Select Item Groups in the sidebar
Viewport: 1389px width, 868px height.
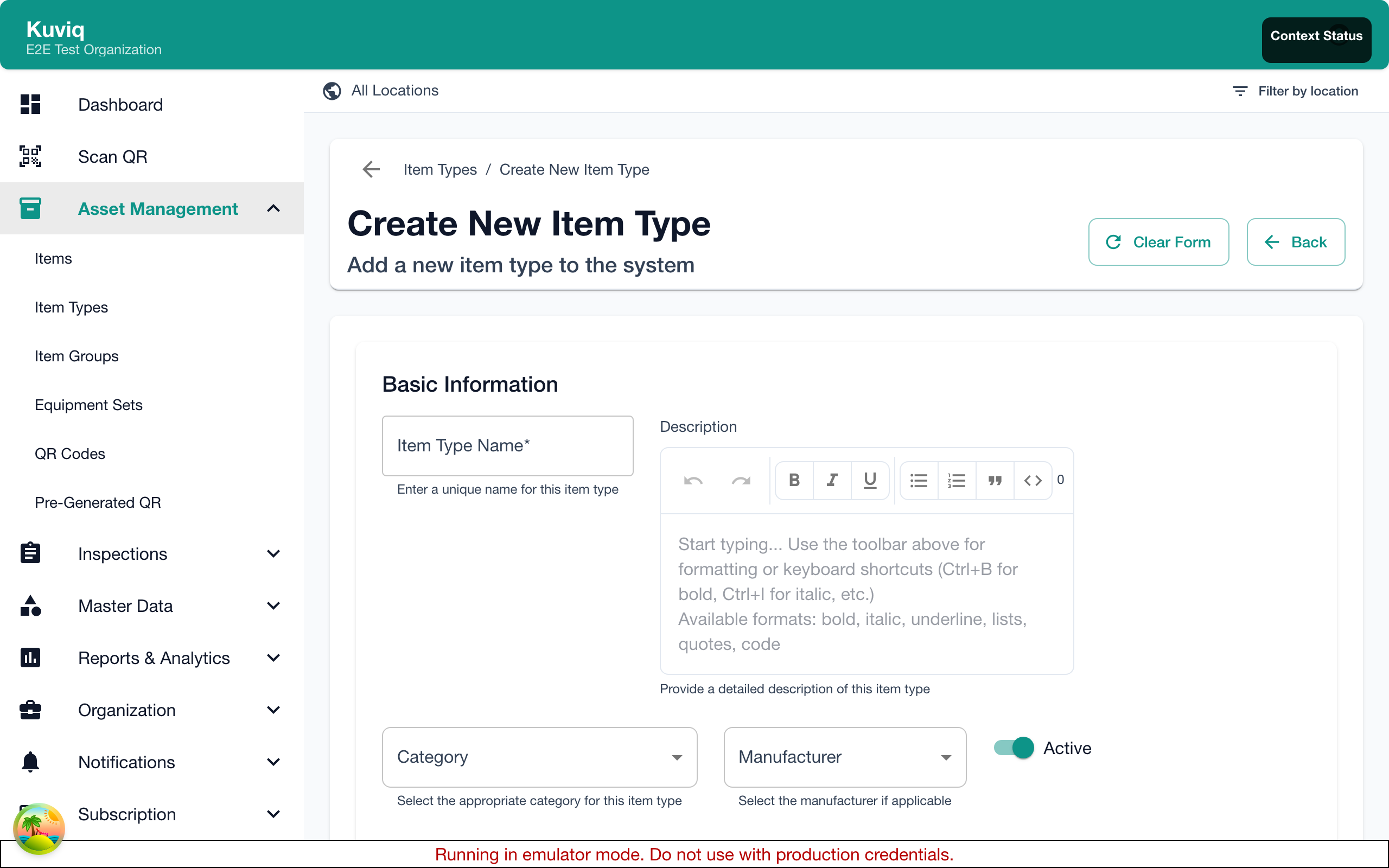[x=77, y=356]
